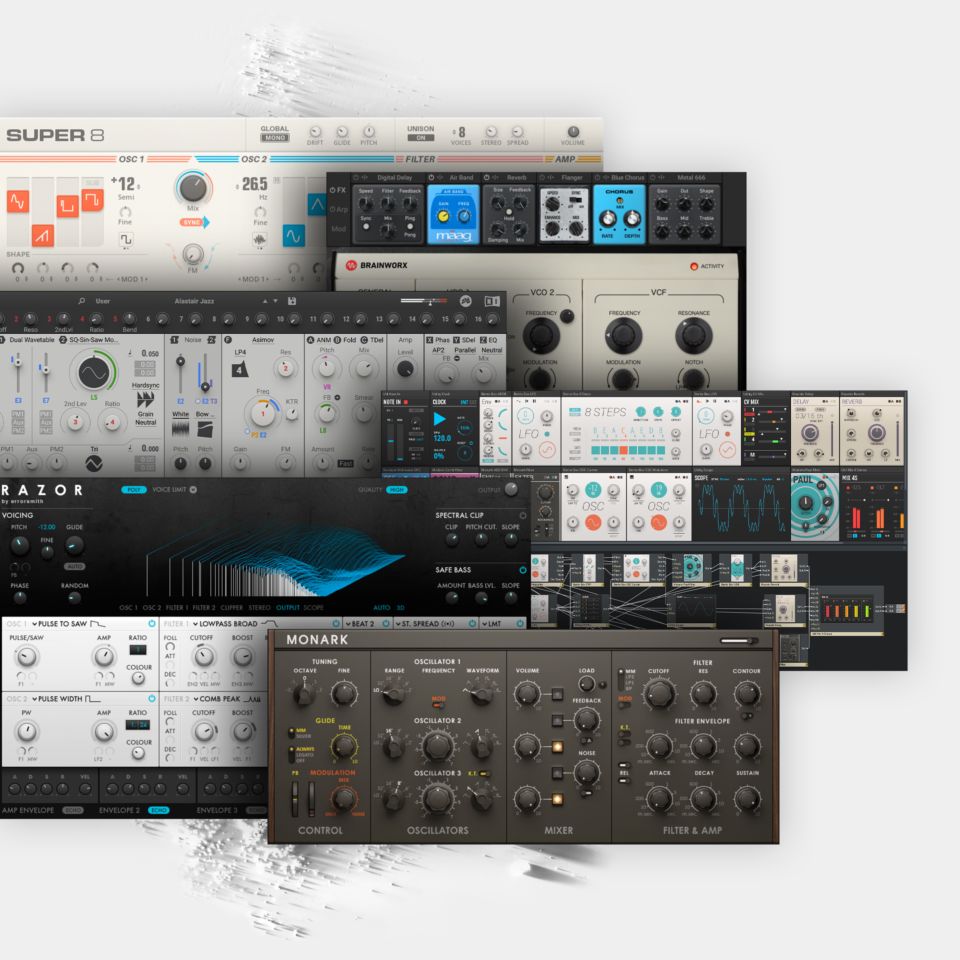The image size is (960, 960).
Task: Click the Brainworx VCF RESONANCE knob
Action: (x=693, y=335)
